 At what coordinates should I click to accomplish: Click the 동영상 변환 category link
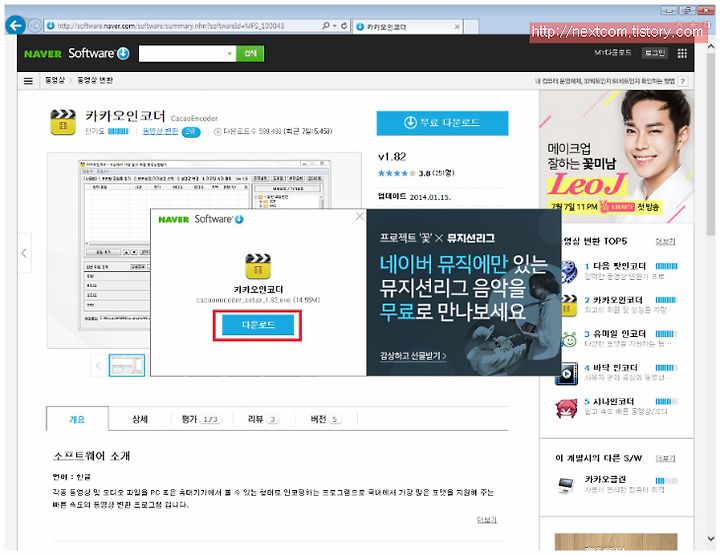pyautogui.click(x=160, y=131)
